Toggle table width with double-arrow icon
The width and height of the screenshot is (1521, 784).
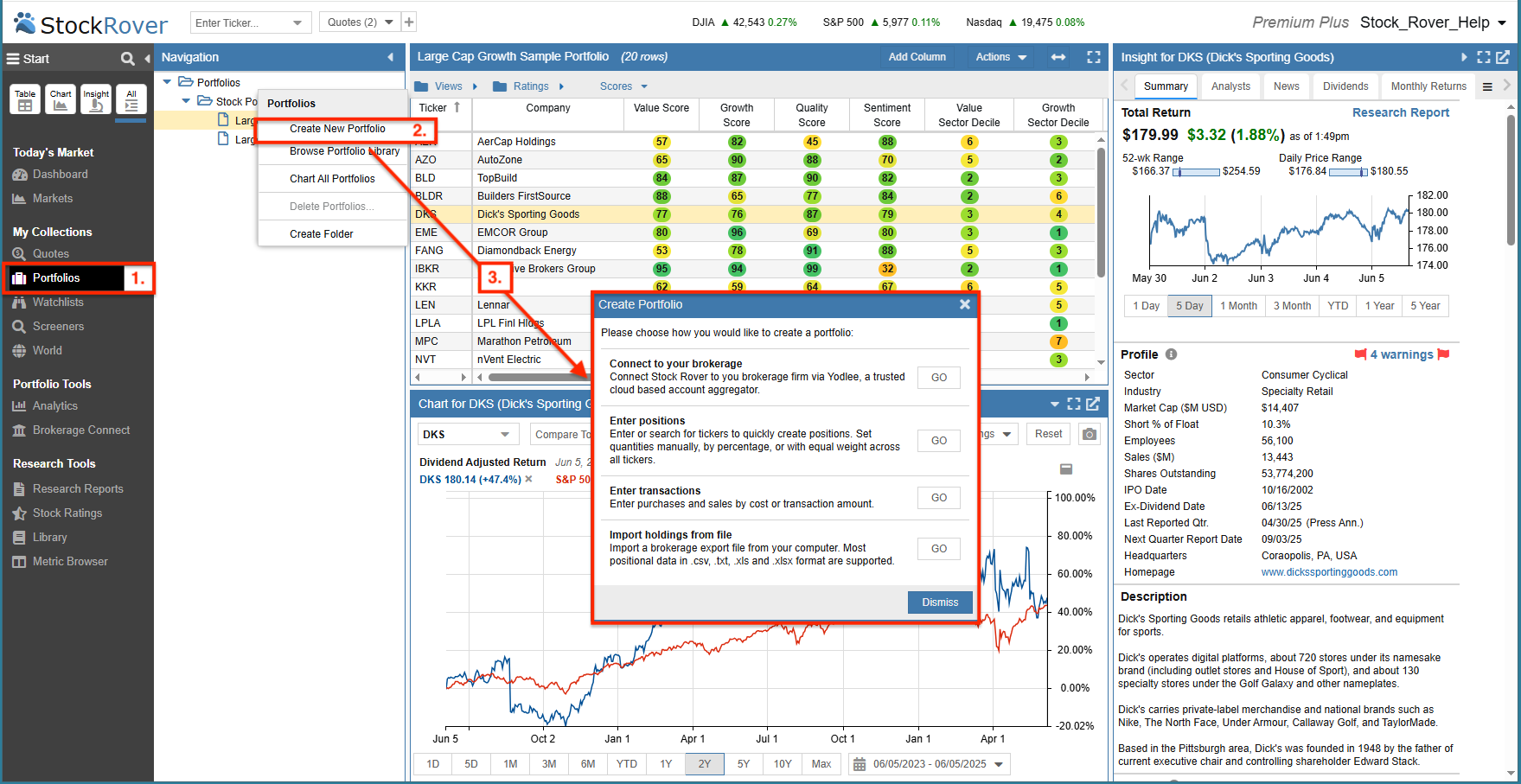pos(1058,57)
